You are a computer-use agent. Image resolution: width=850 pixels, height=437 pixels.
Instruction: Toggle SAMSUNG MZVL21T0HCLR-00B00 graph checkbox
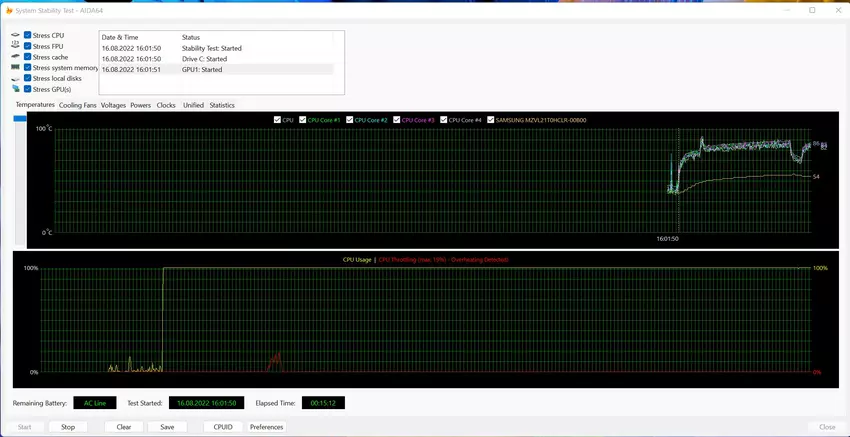[490, 120]
